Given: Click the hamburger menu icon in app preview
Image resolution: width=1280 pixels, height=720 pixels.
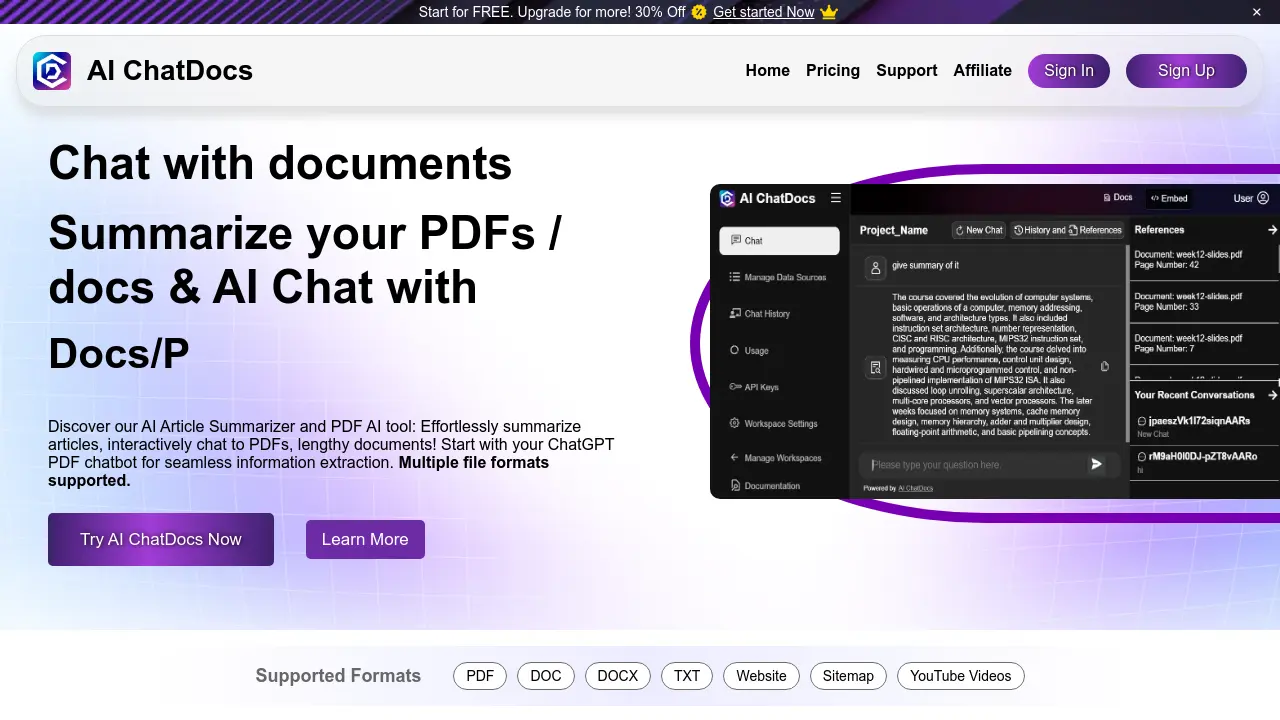Looking at the screenshot, I should pyautogui.click(x=836, y=198).
